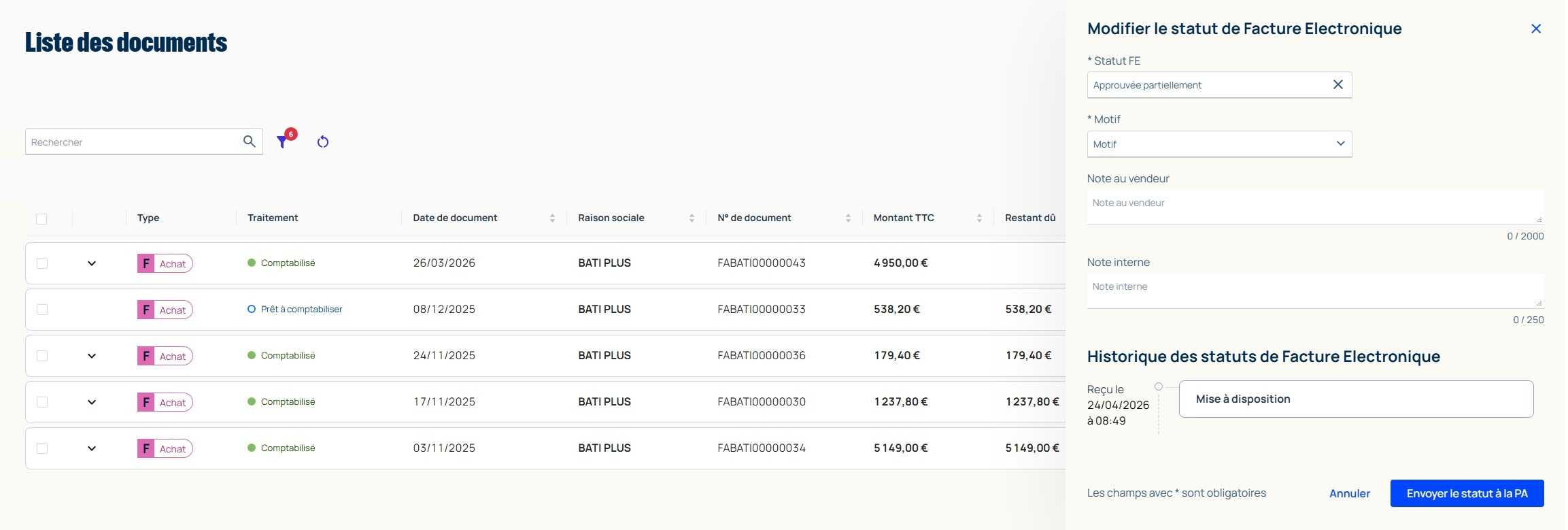Screen dimensions: 1568x530
Task: Click the Note interne text area
Action: click(1315, 291)
